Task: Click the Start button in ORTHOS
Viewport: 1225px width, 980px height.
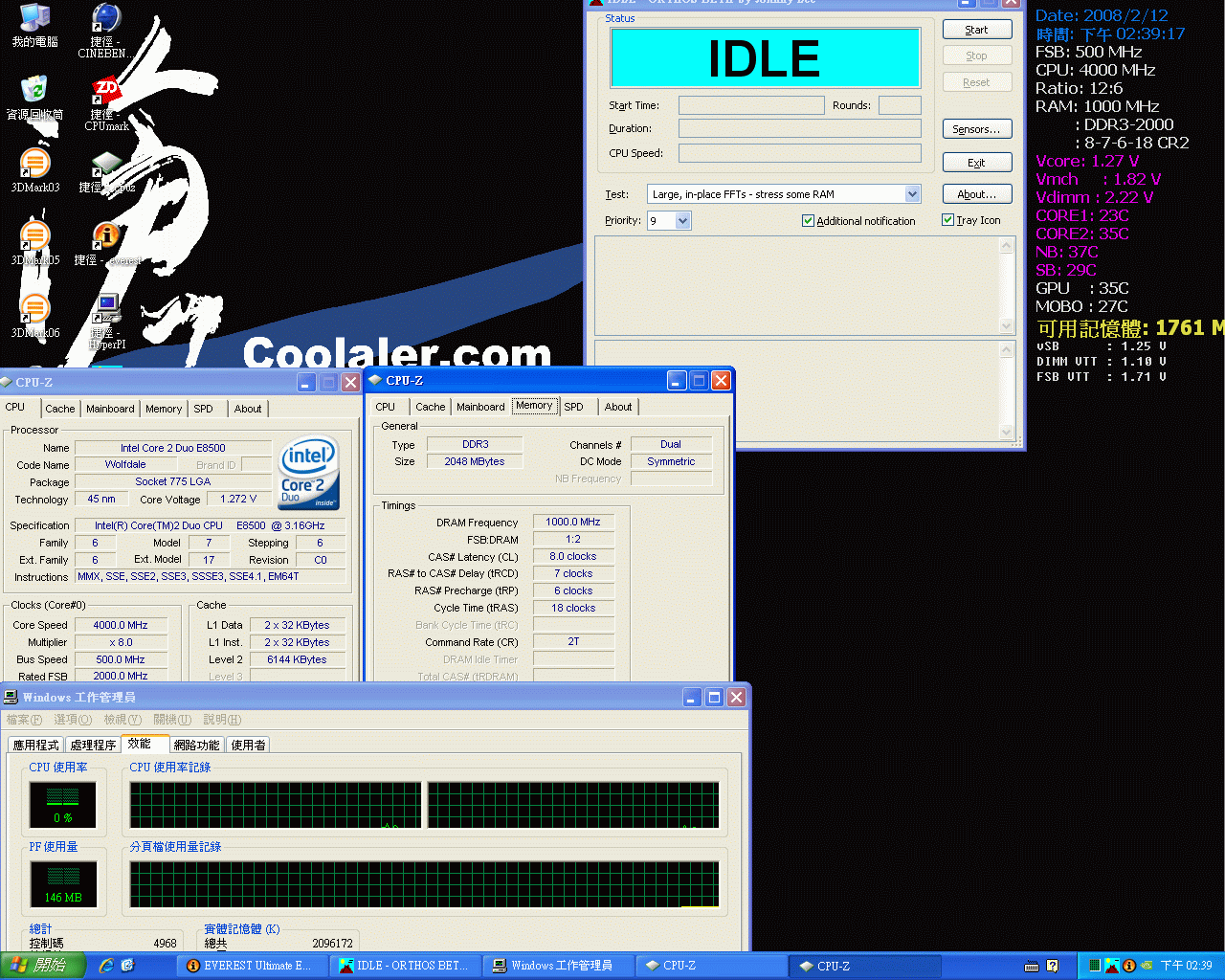Action: (x=976, y=30)
